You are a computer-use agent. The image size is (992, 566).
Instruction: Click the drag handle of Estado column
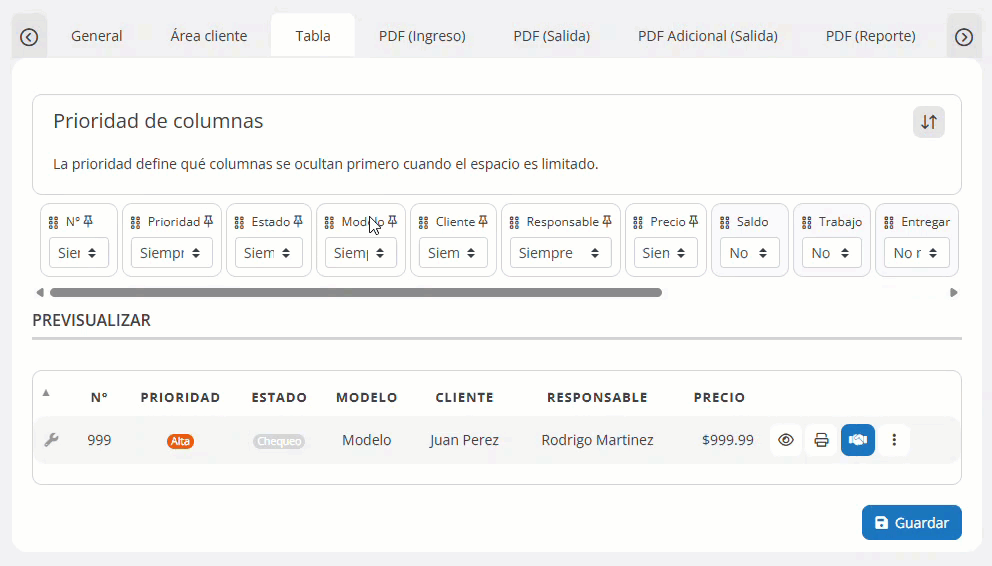coord(239,223)
